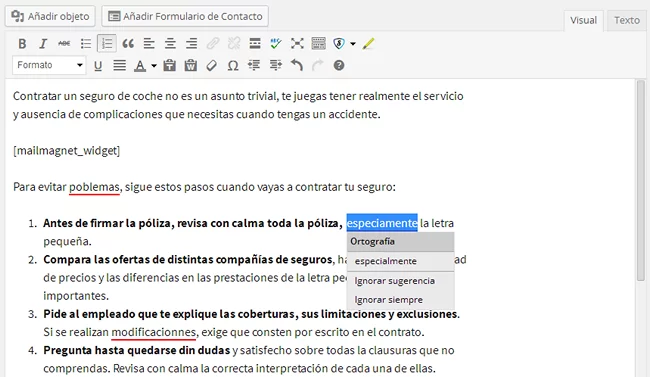This screenshot has height=377, width=650.
Task: Click the yellow highlighter pencil icon
Action: coord(368,44)
